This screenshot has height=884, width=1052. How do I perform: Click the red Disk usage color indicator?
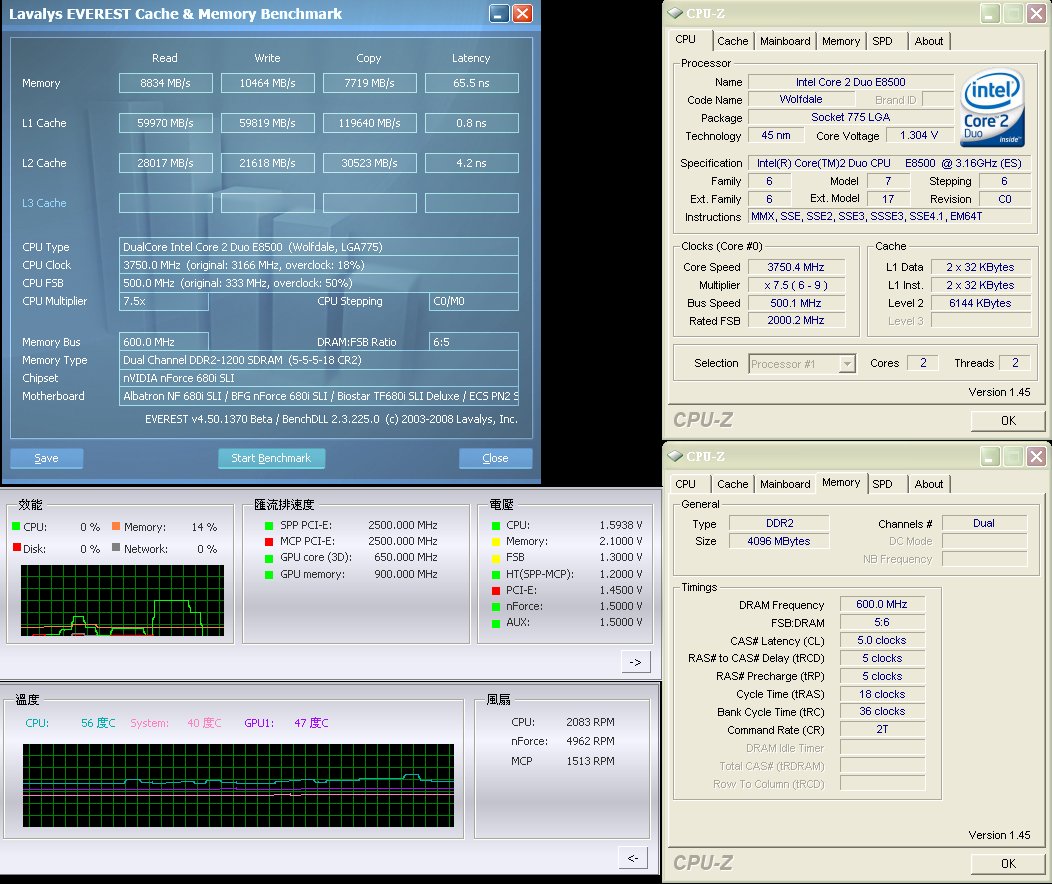pos(16,547)
